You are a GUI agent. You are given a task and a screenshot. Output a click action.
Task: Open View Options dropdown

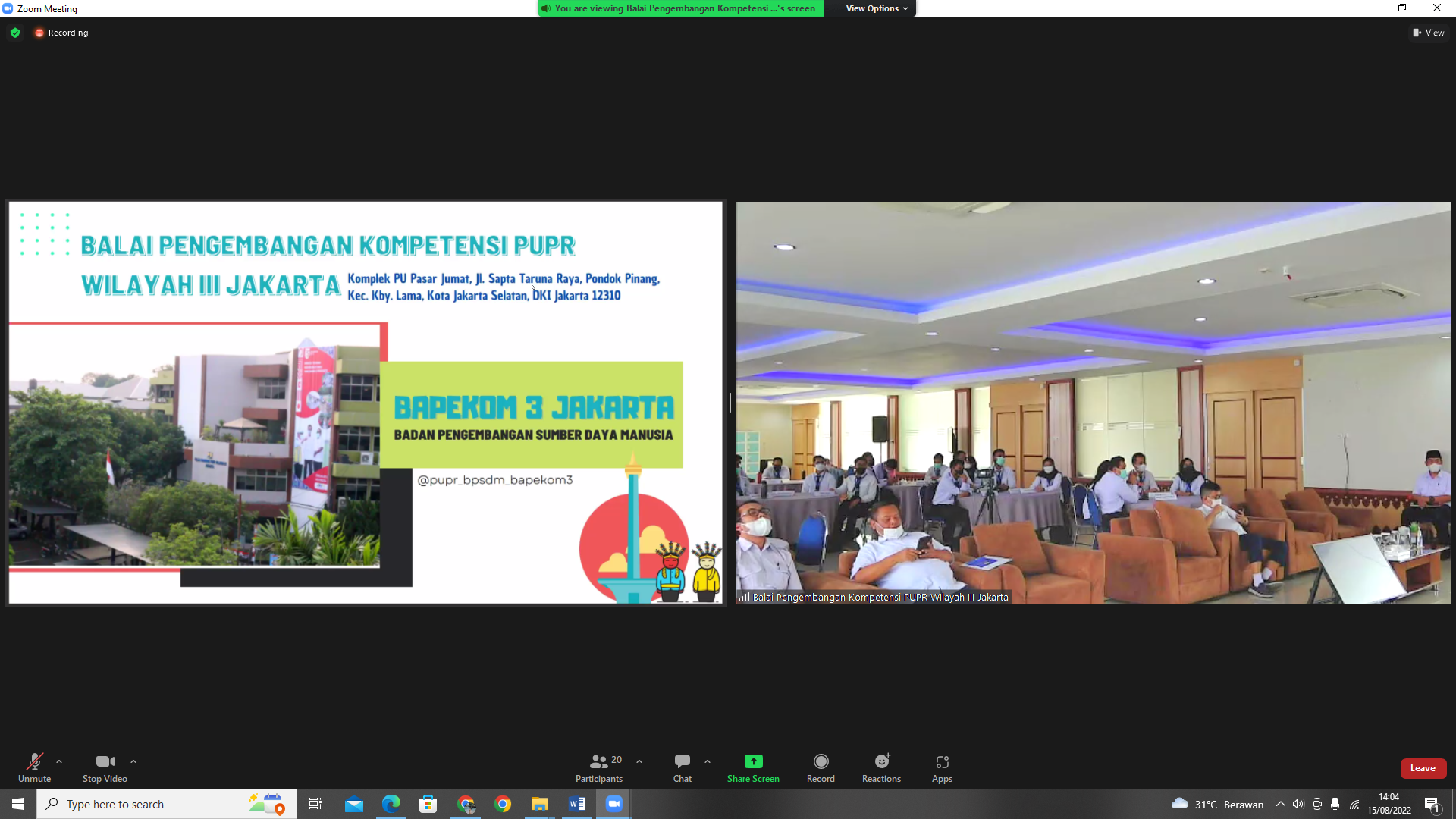coord(877,8)
